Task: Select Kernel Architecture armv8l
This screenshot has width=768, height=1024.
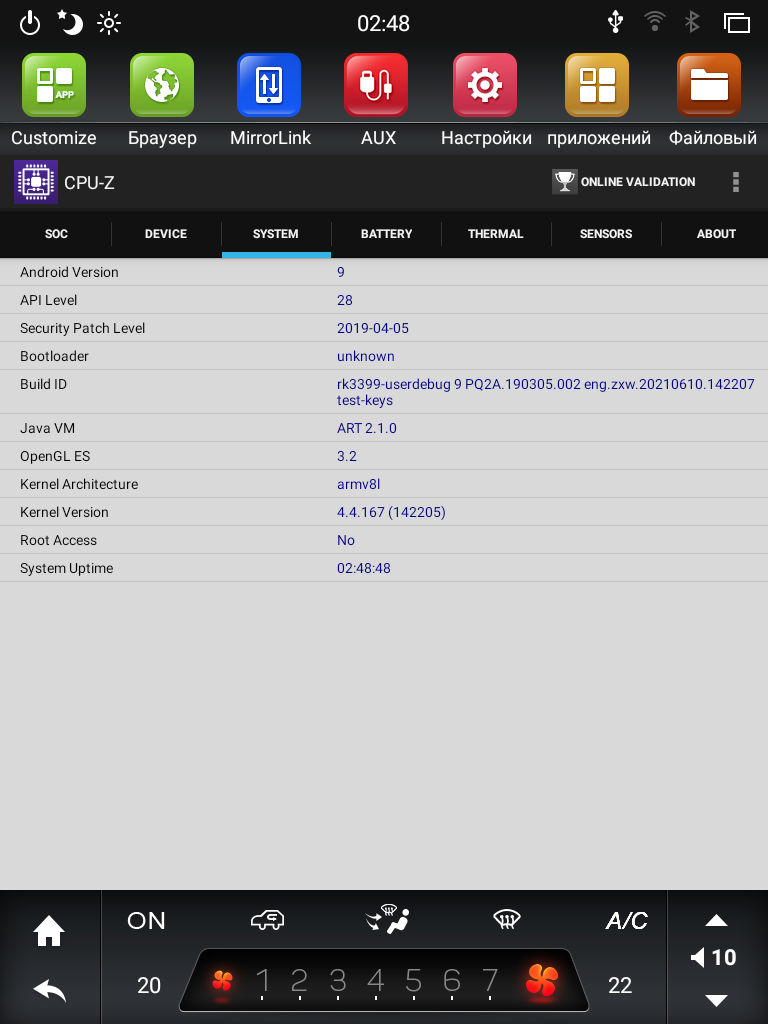Action: pos(359,485)
